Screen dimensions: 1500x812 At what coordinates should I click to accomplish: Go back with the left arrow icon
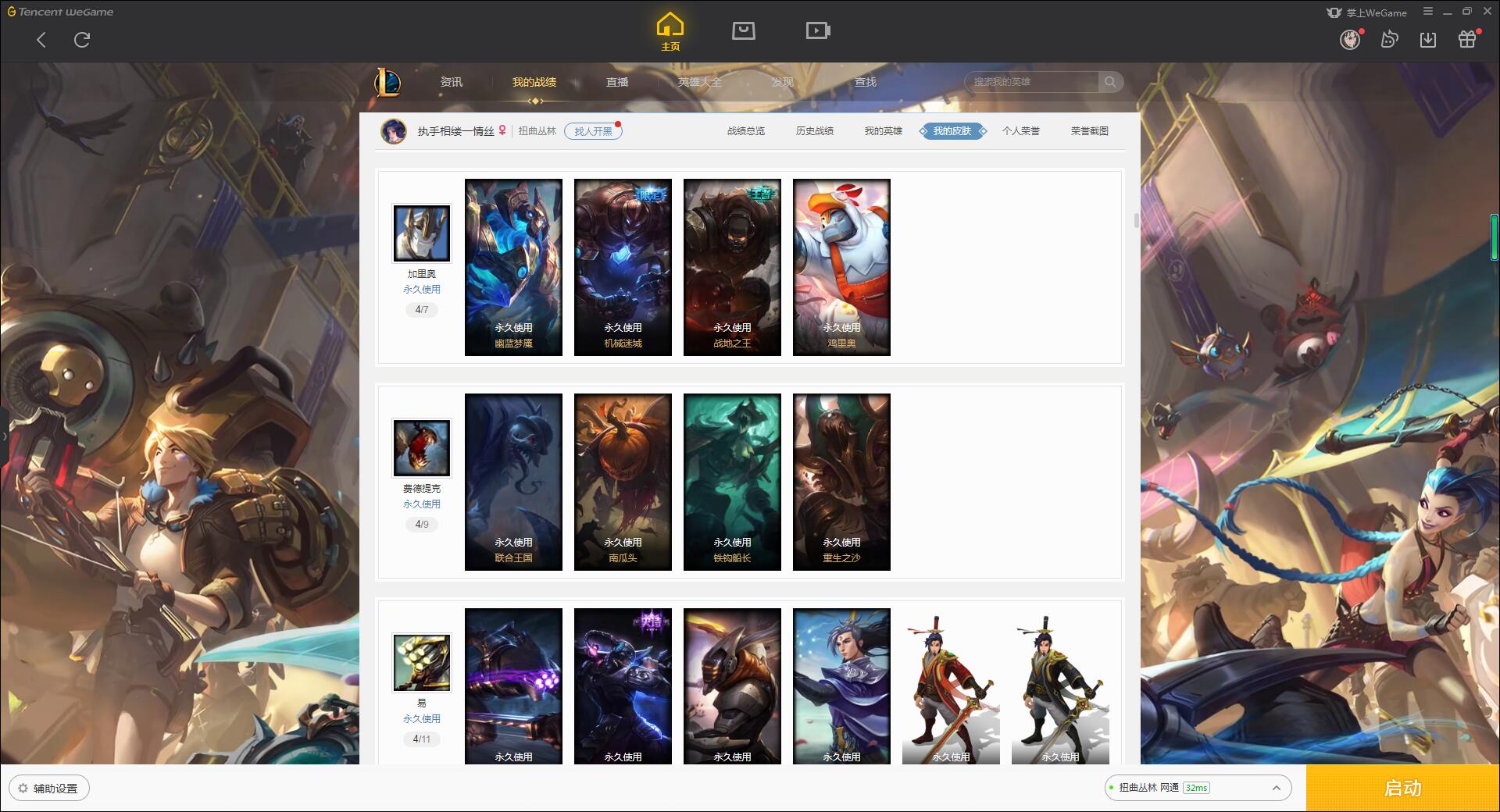click(41, 40)
